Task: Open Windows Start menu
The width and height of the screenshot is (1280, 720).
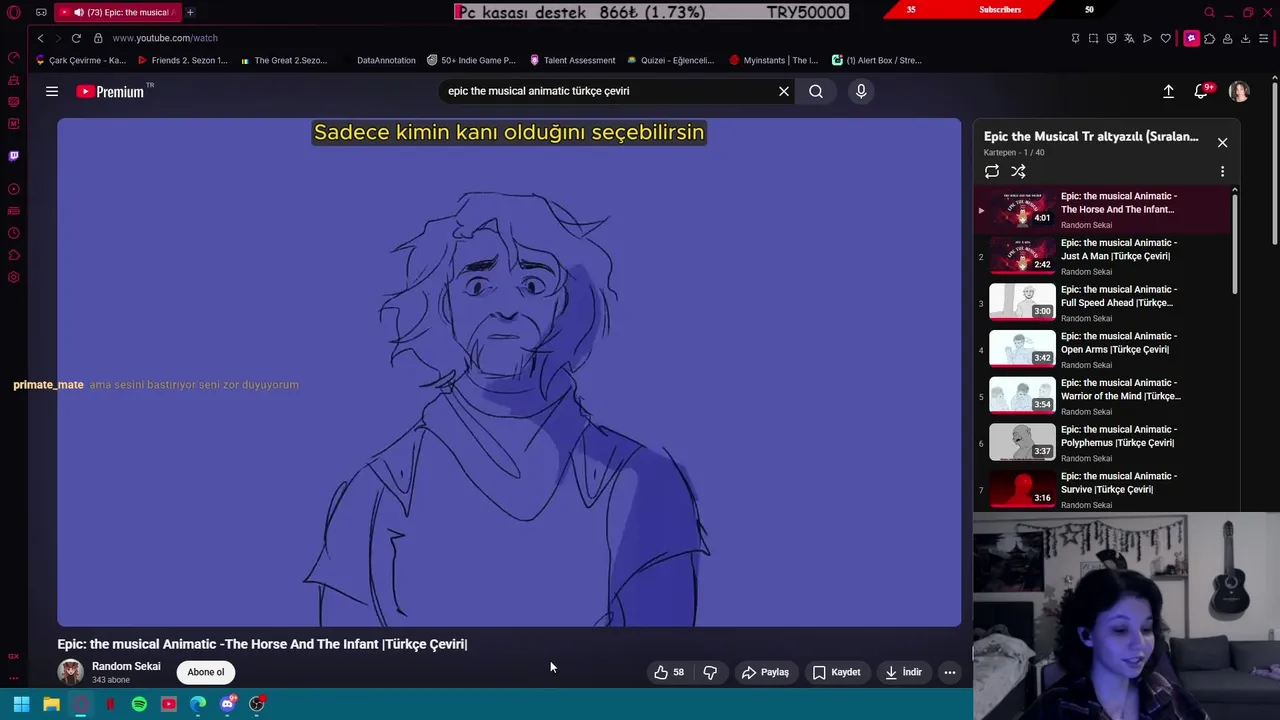Action: coord(21,704)
